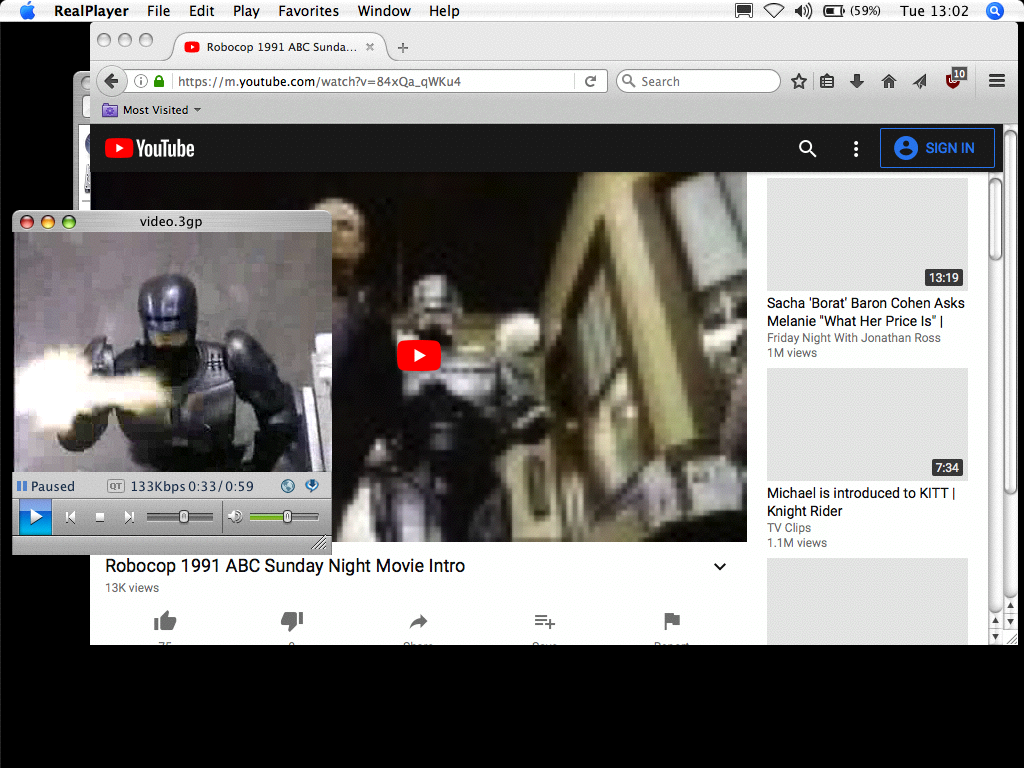The height and width of the screenshot is (768, 1024).
Task: Mute RealPlayer with the speaker icon
Action: coord(235,517)
